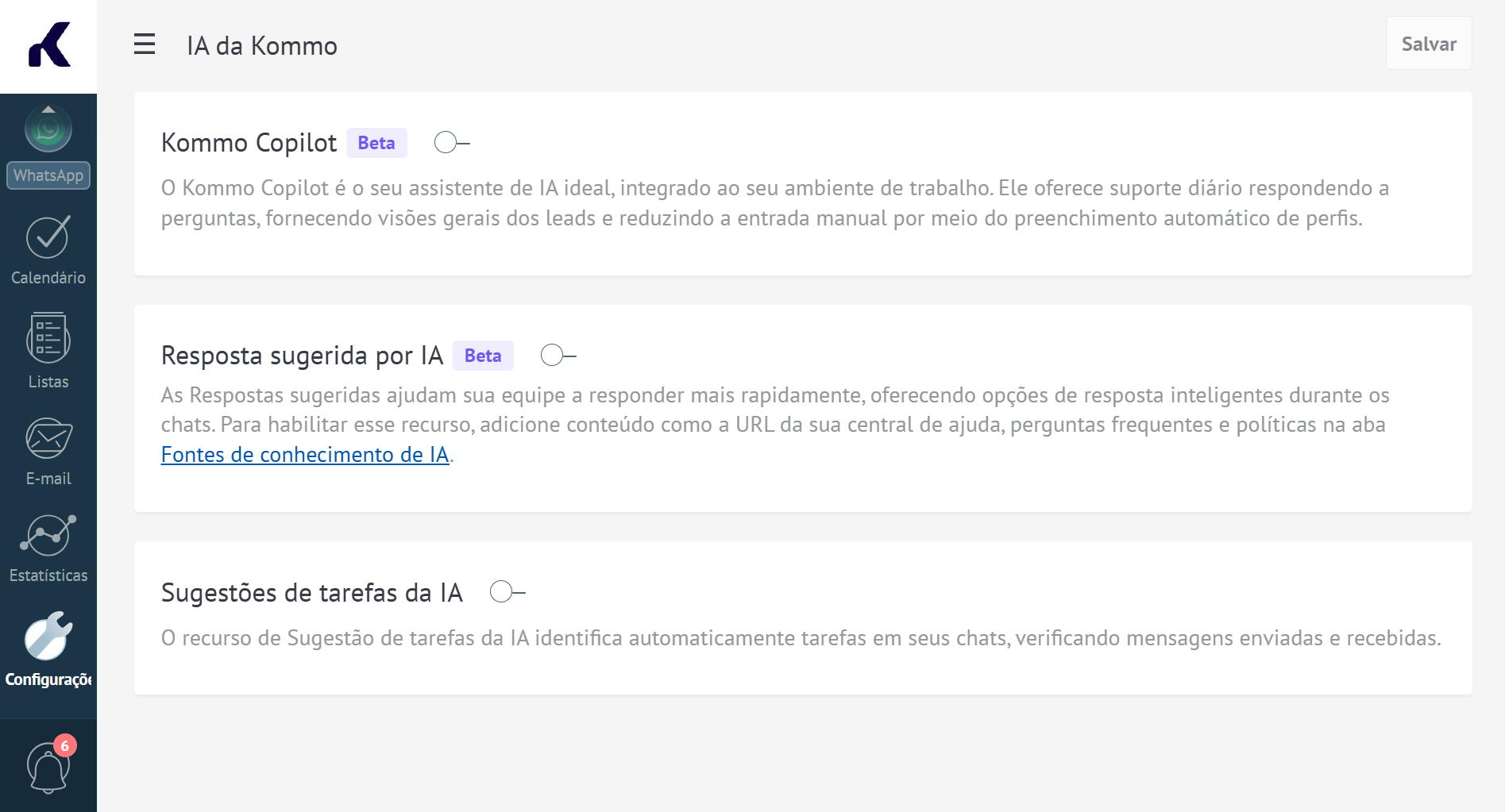Toggle the Kommo Copilot switch
Viewport: 1505px width, 812px height.
click(x=452, y=143)
